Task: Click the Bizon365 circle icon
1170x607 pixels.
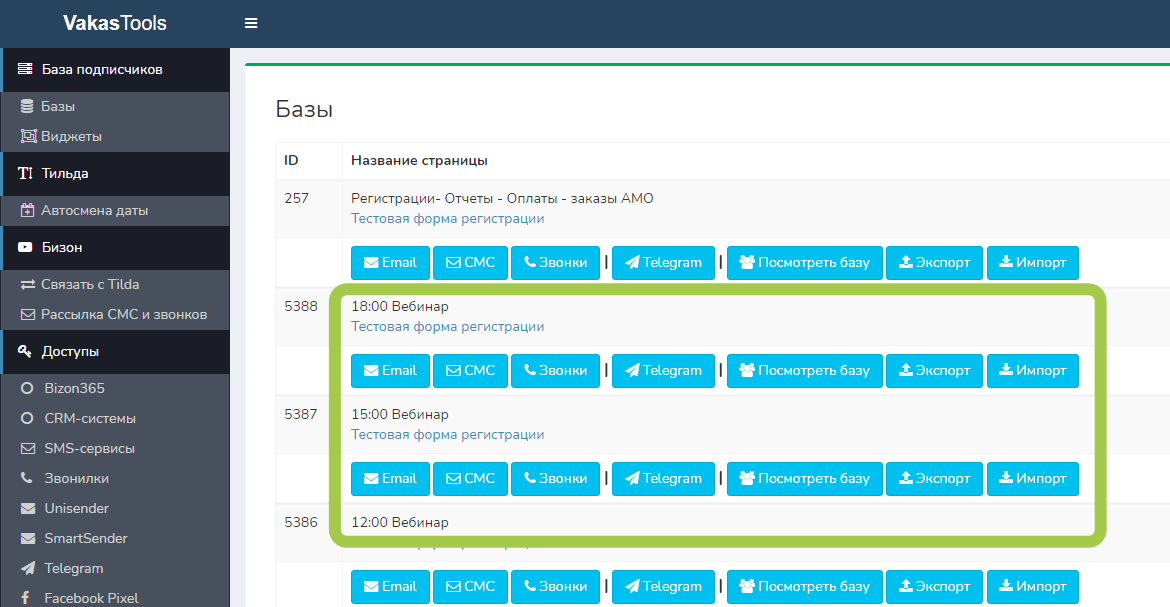Action: (27, 389)
